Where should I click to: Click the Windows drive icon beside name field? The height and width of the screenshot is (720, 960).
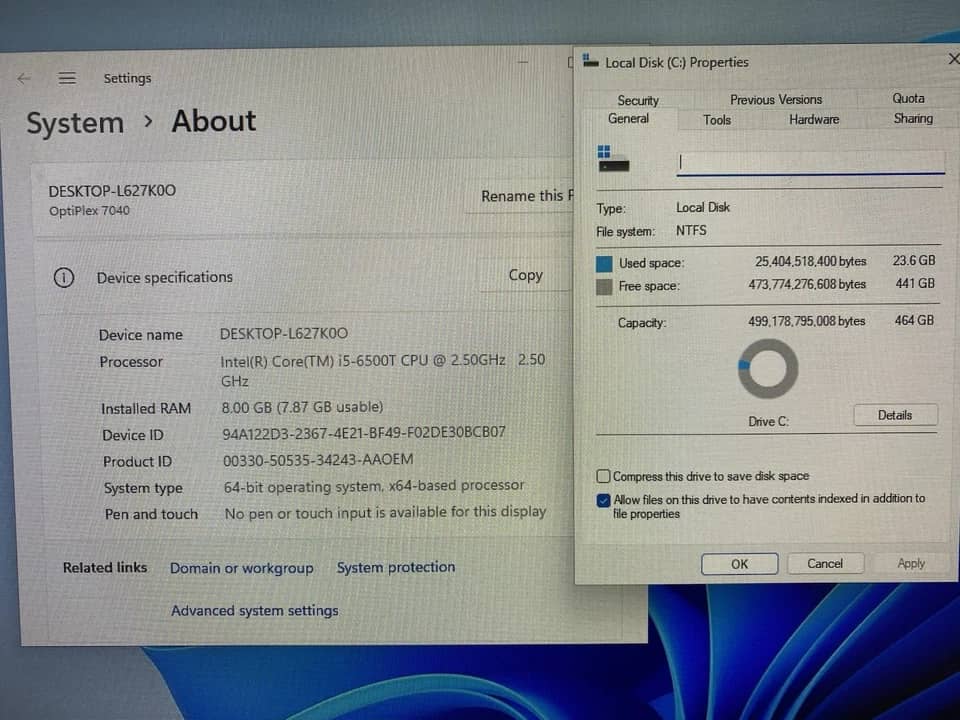pyautogui.click(x=613, y=159)
